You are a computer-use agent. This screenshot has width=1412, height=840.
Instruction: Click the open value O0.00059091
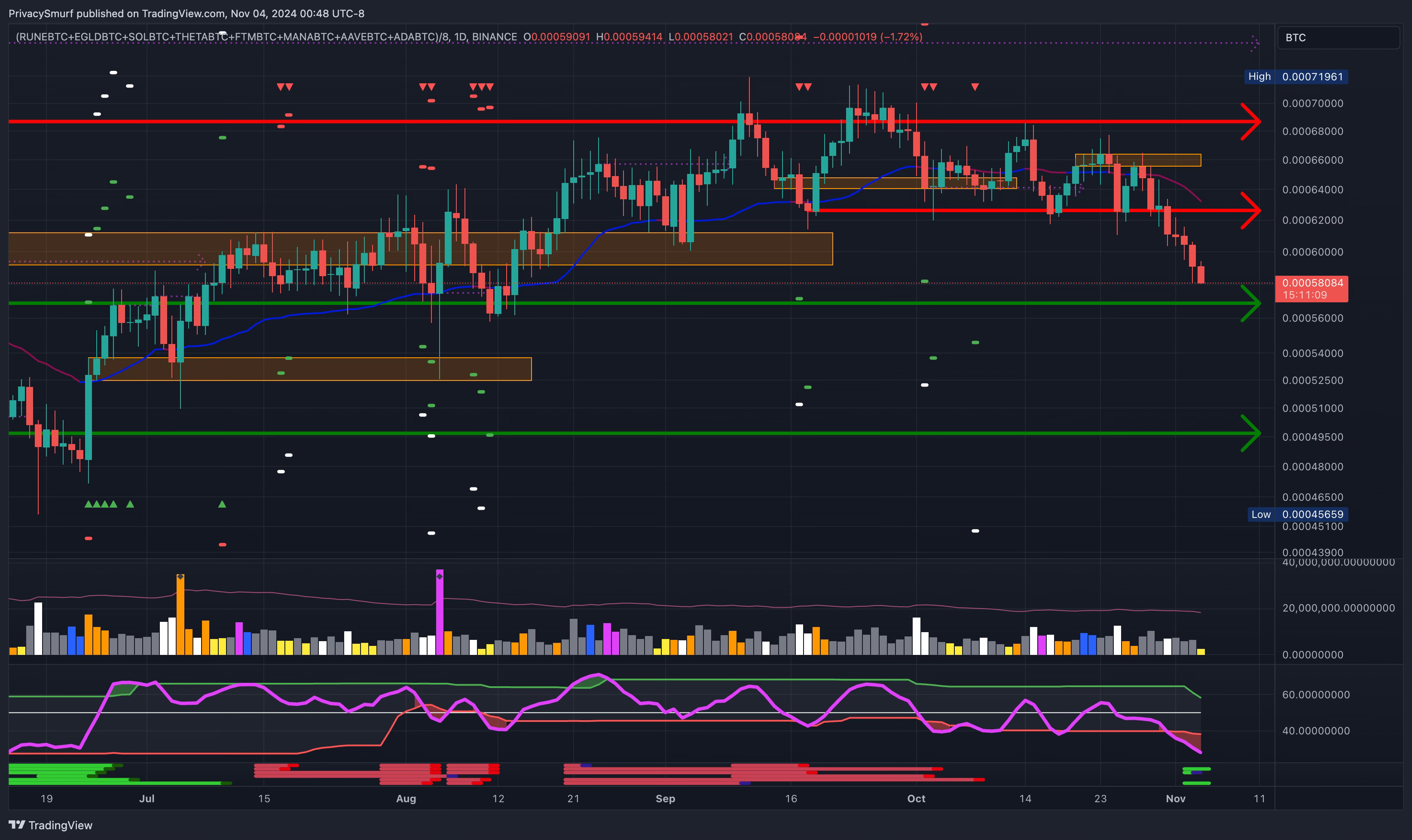pos(556,37)
